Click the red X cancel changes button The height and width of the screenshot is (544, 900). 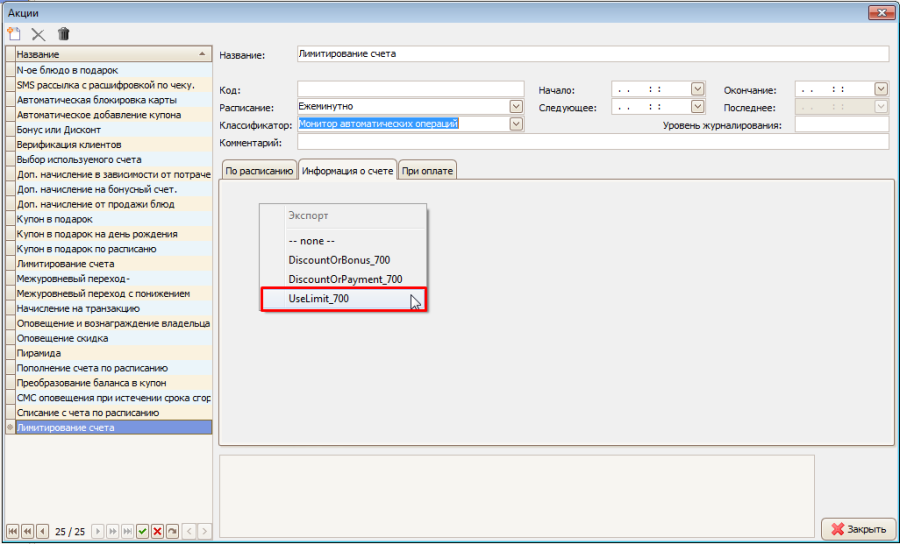point(157,530)
